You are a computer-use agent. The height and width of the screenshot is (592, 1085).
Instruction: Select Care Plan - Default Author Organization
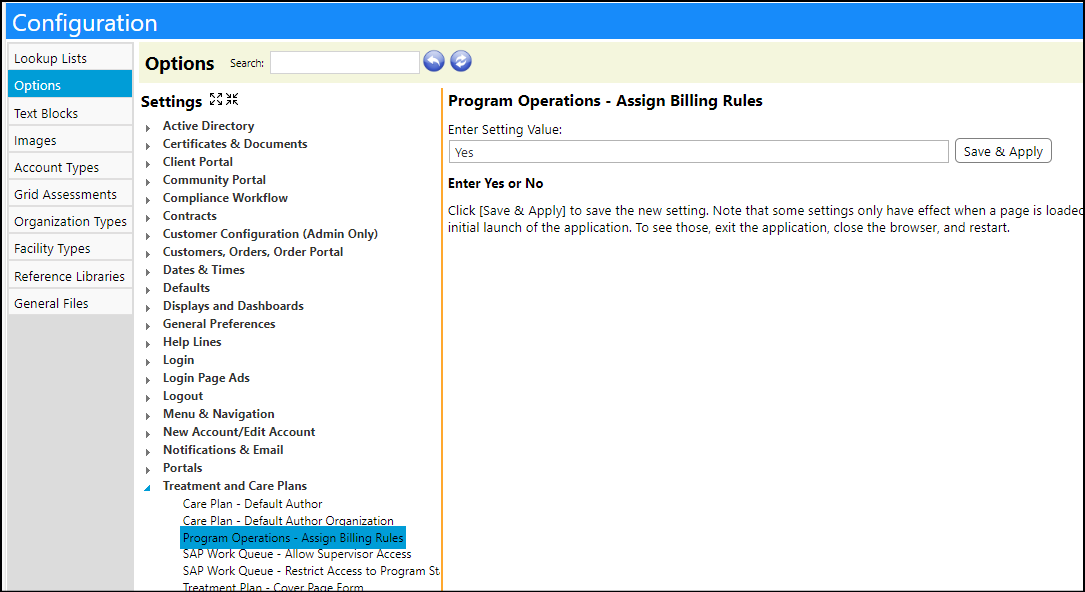pos(288,521)
